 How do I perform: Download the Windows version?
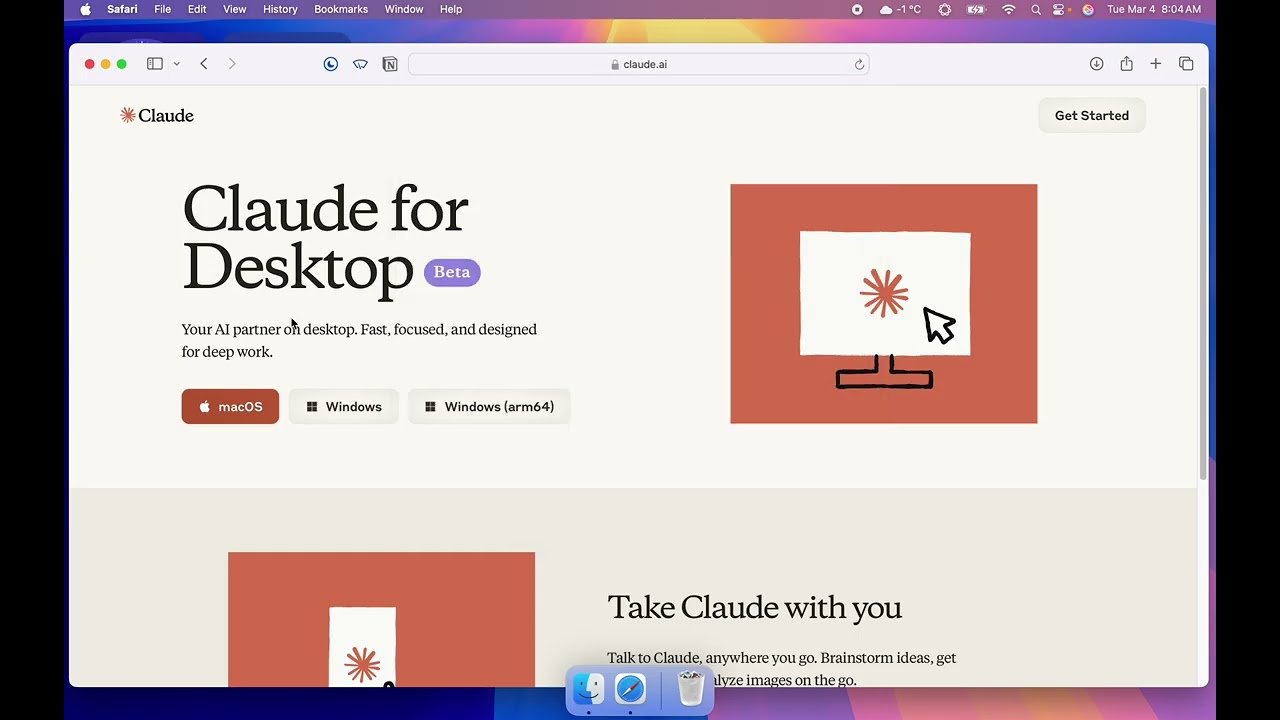click(x=343, y=407)
